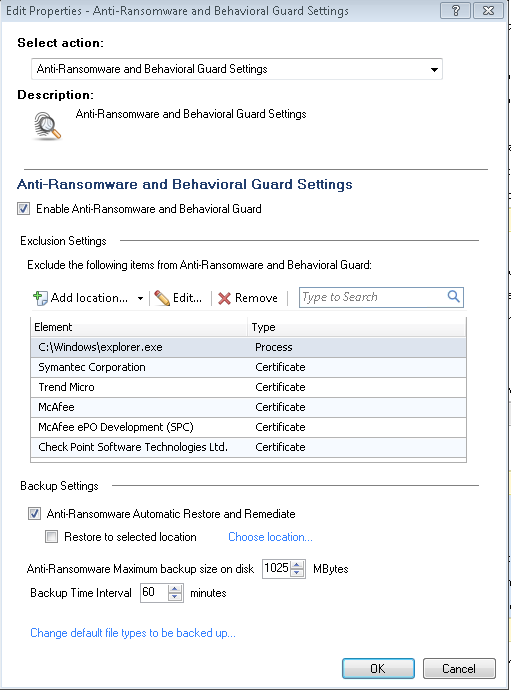511x690 pixels.
Task: Uncheck Automatic Restore and Remediate
Action: tap(34, 513)
